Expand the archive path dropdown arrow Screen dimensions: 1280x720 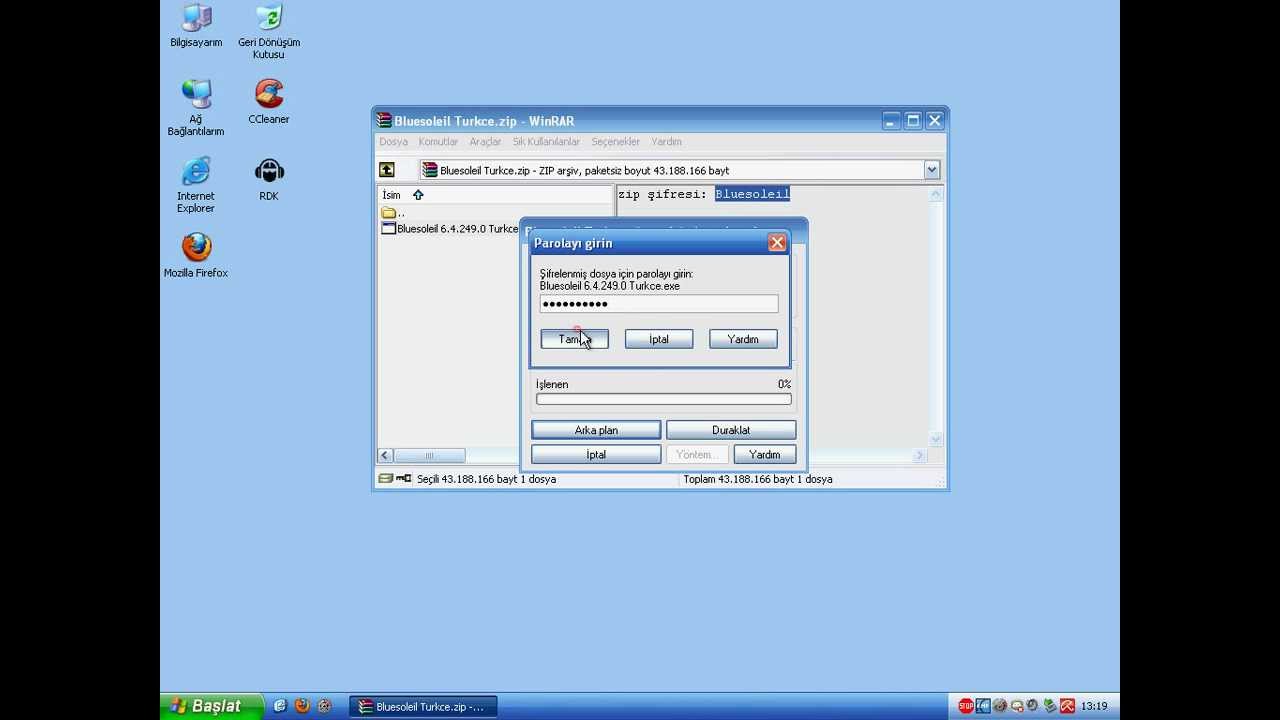point(932,170)
